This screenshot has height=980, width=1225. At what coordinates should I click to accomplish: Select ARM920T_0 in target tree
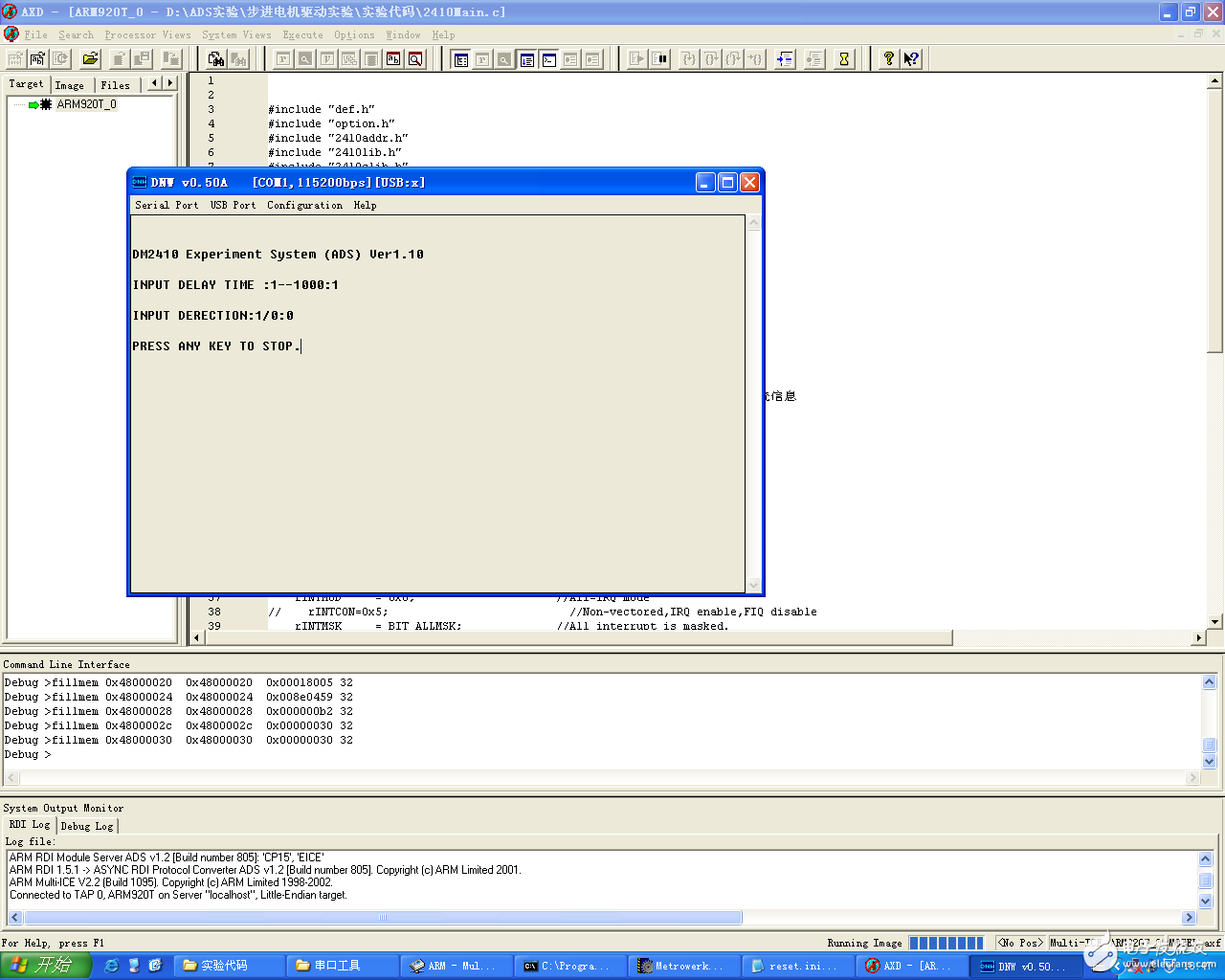[x=86, y=104]
